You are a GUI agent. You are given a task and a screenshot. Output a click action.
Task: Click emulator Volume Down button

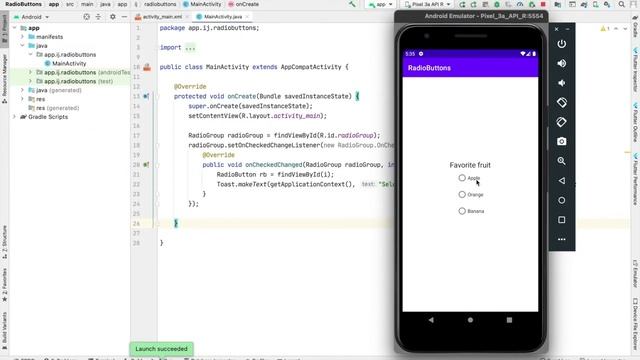pyautogui.click(x=562, y=83)
